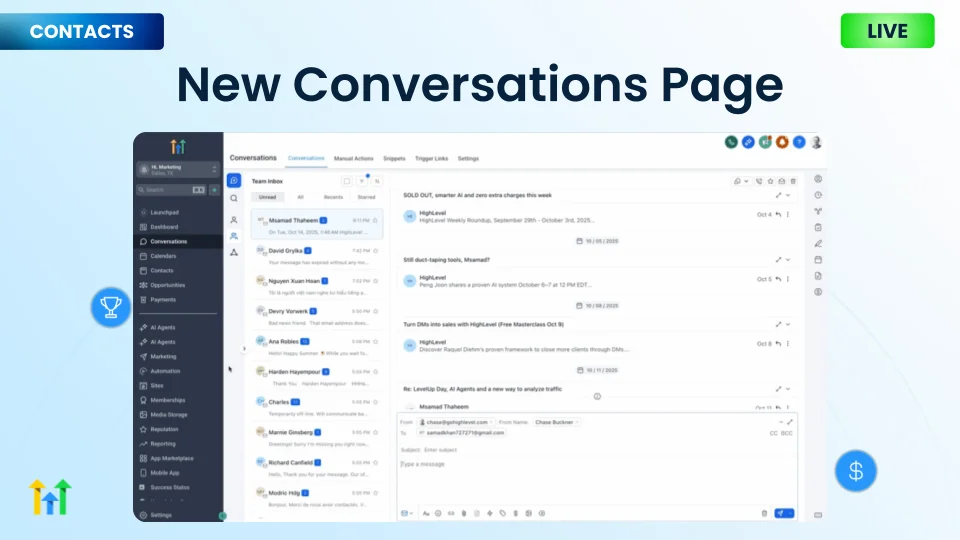Star the Msamad Thaheem conversation
This screenshot has height=540, width=960.
point(375,220)
